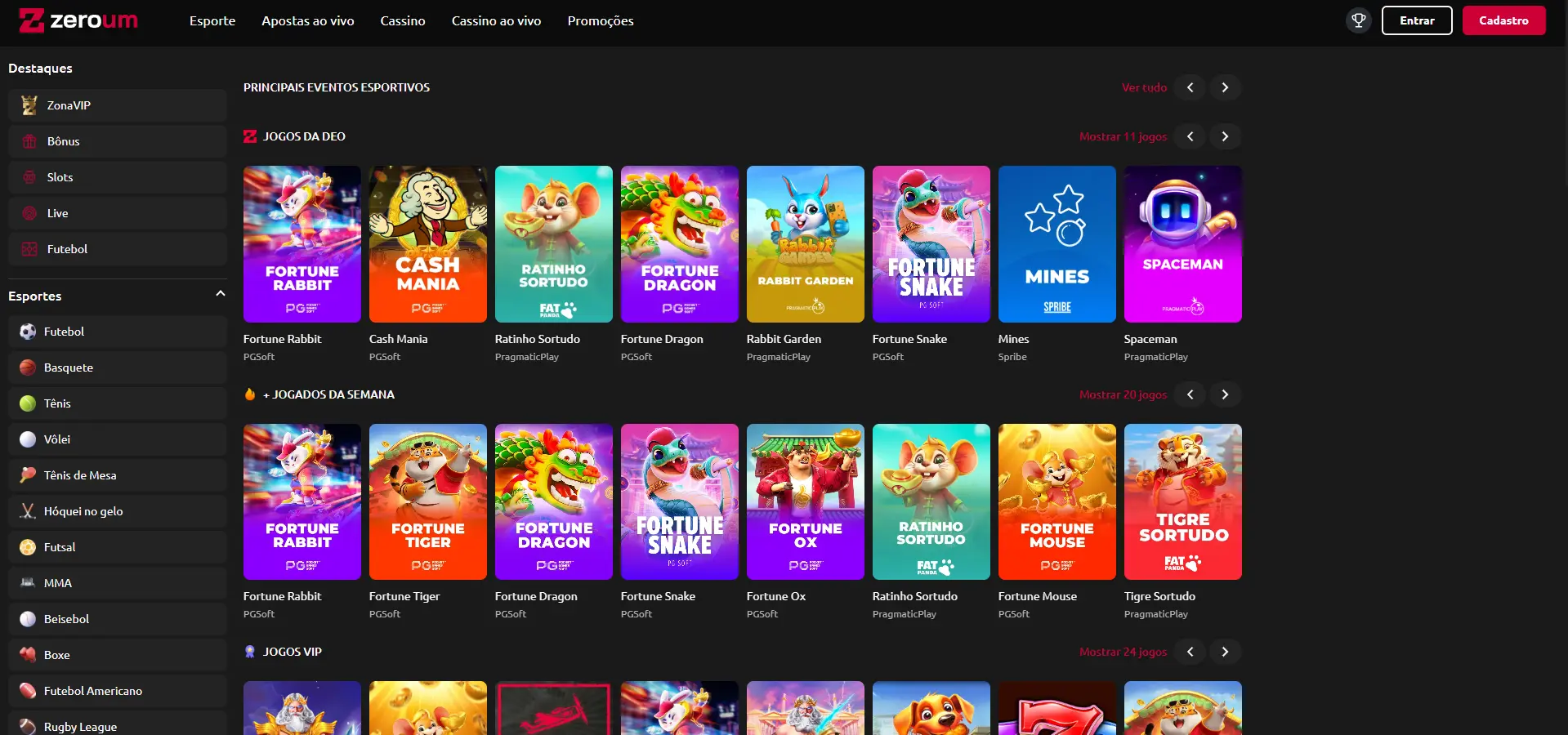The image size is (1568, 735).
Task: Previous arrow for + Jogados da Semana
Action: [1190, 394]
